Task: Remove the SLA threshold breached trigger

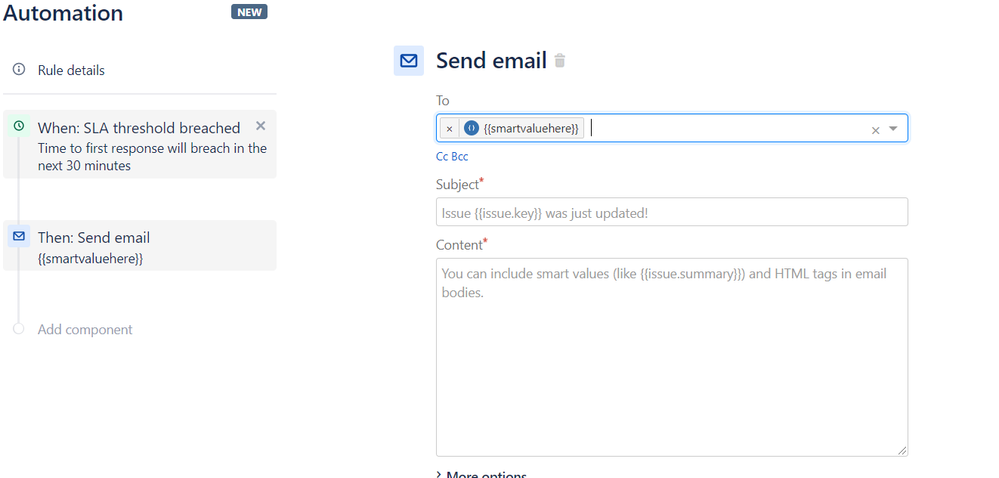Action: tap(261, 126)
